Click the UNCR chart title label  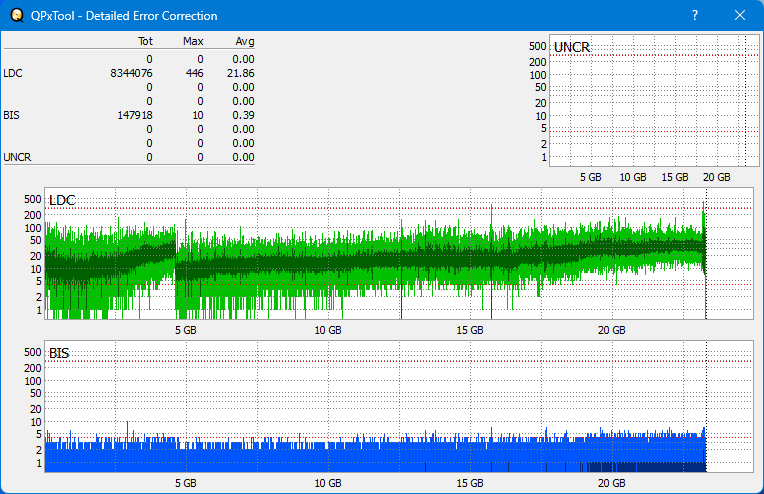pyautogui.click(x=571, y=47)
